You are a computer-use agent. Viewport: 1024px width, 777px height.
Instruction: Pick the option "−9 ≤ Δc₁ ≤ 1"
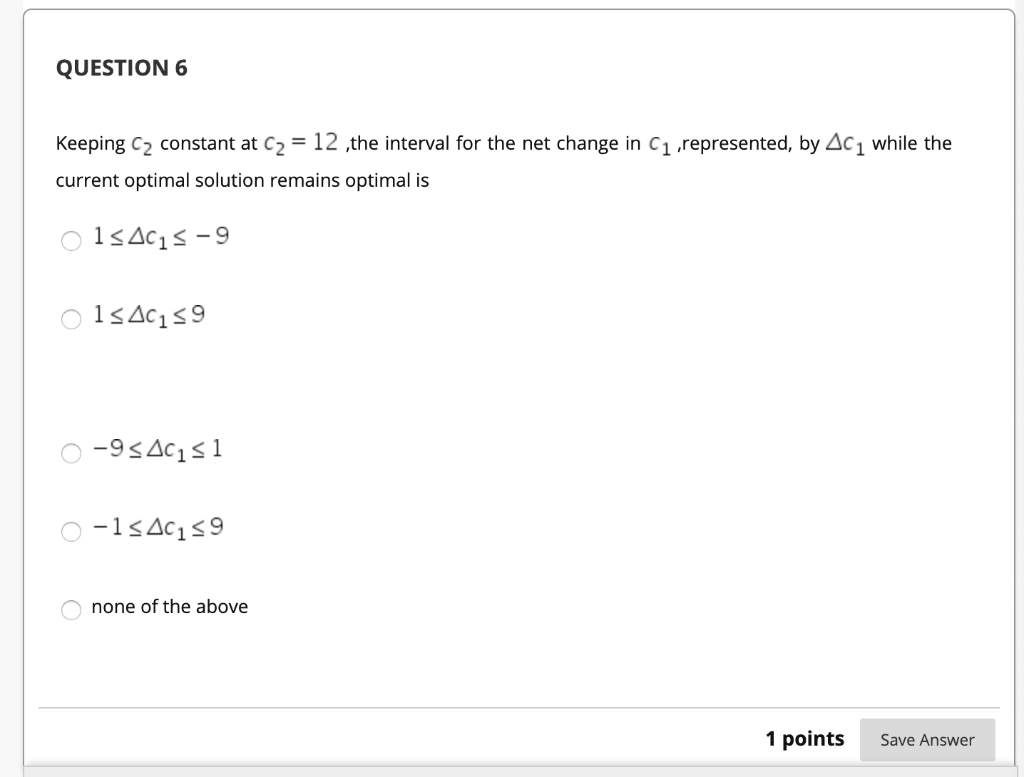(70, 453)
